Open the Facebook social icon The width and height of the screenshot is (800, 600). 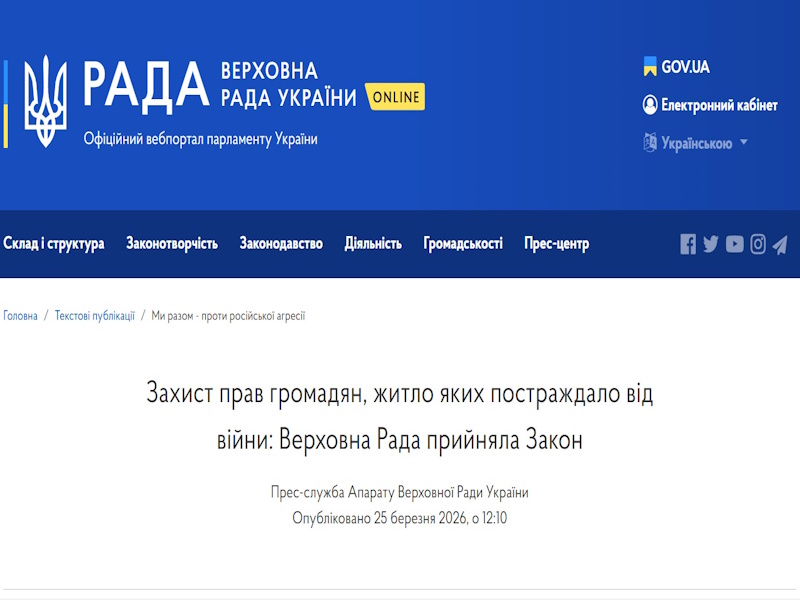(x=688, y=244)
